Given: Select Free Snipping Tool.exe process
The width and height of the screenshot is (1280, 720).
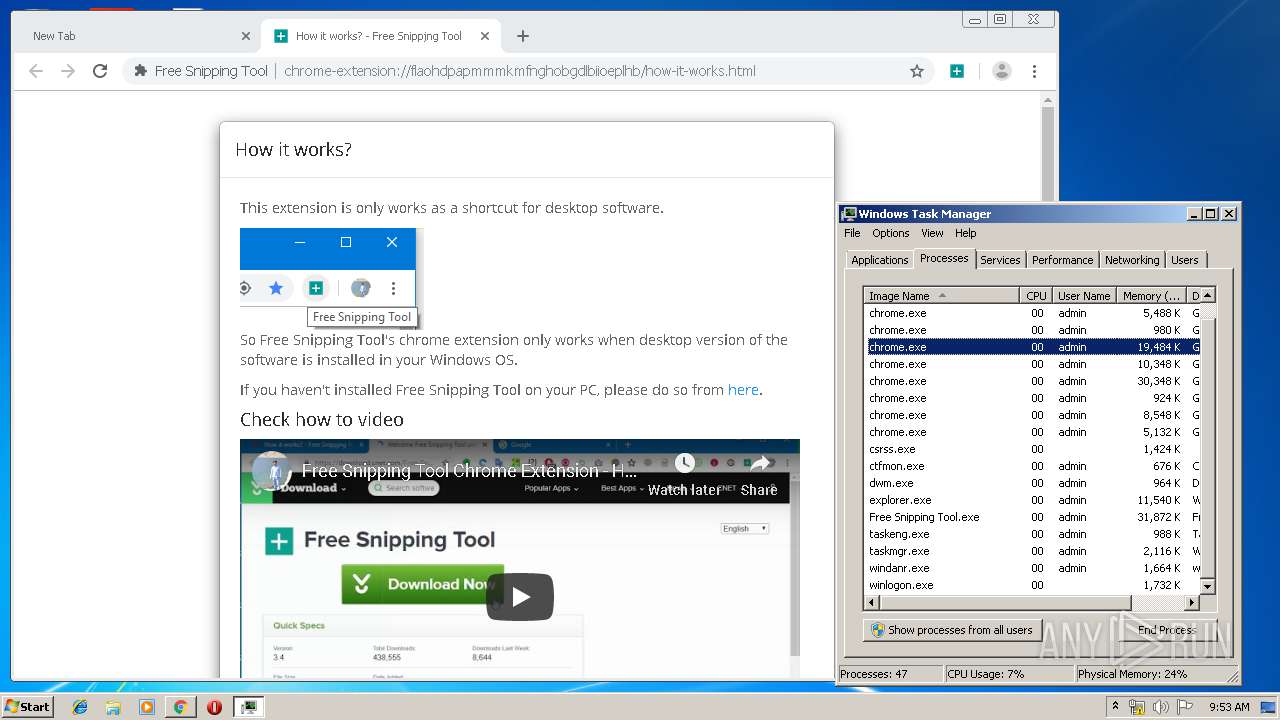Looking at the screenshot, I should 1033,517.
